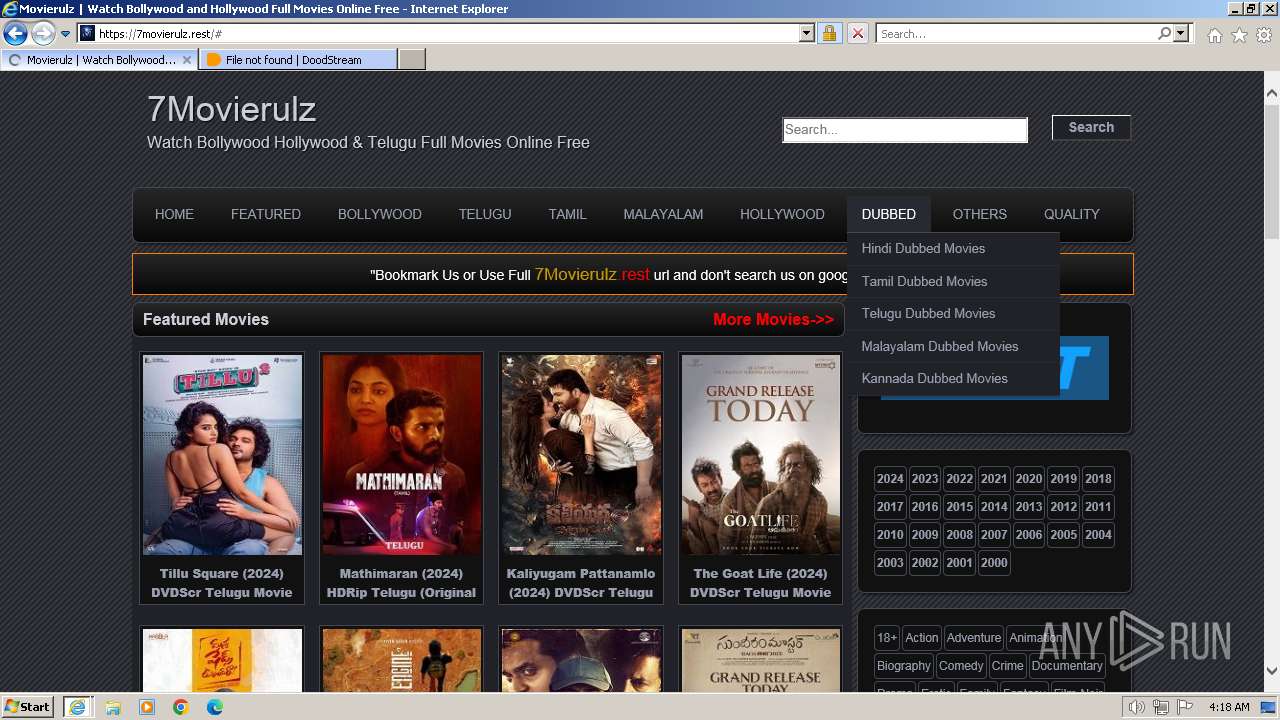Click the DUBBED menu item

click(889, 214)
